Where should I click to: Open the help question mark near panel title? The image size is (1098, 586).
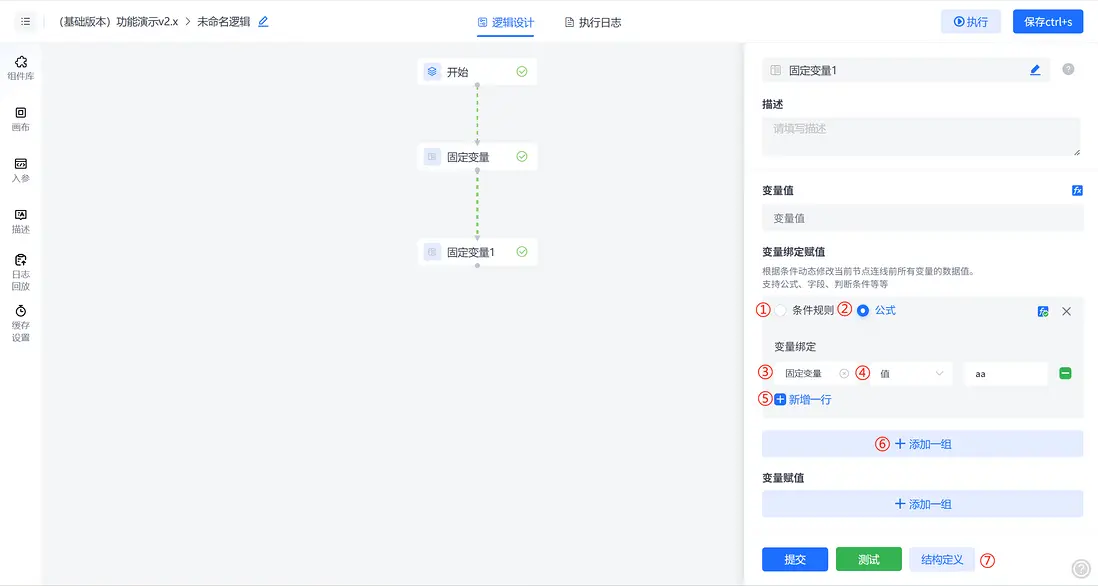click(1068, 69)
